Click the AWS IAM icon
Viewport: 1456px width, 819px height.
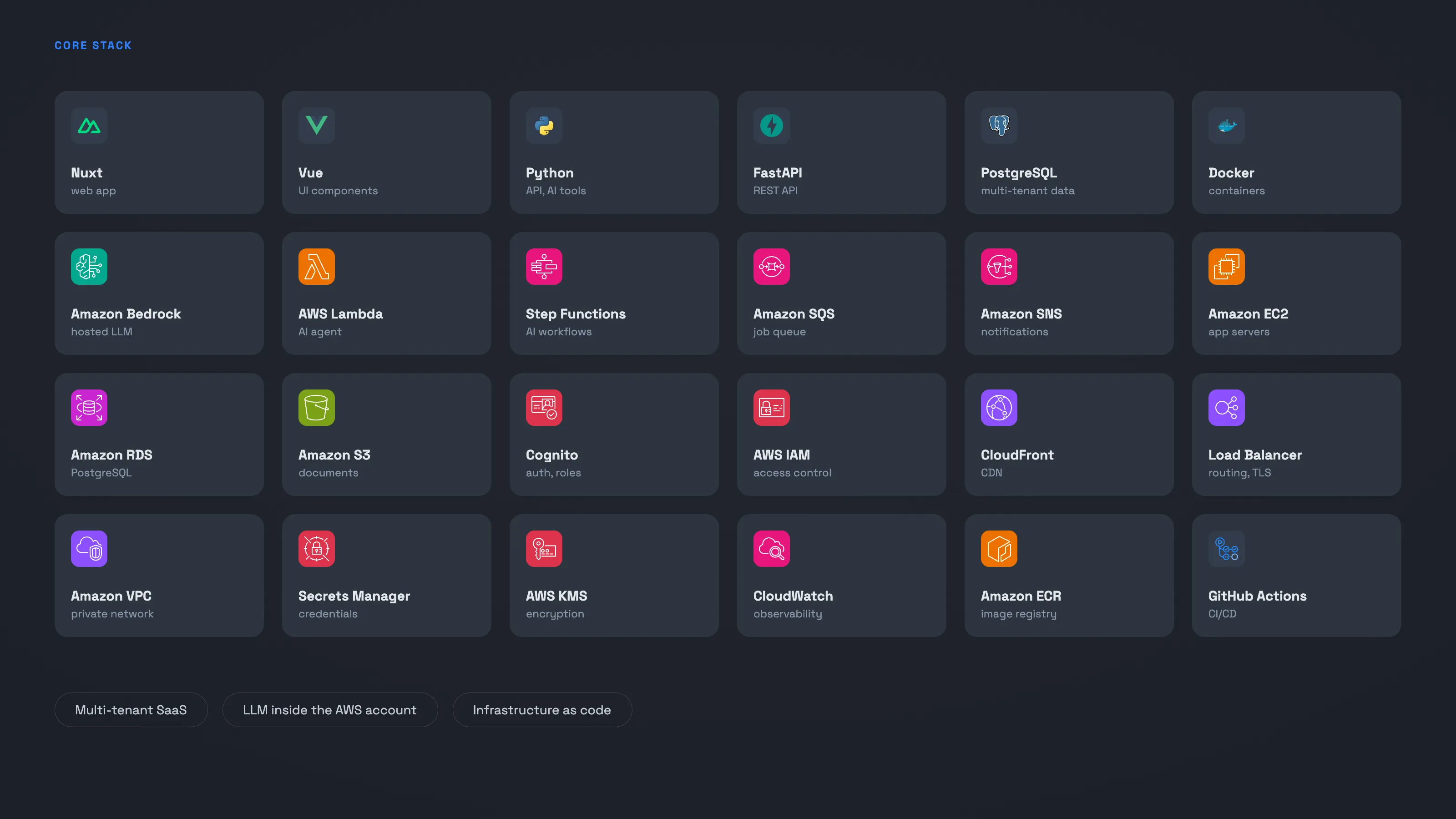772,408
